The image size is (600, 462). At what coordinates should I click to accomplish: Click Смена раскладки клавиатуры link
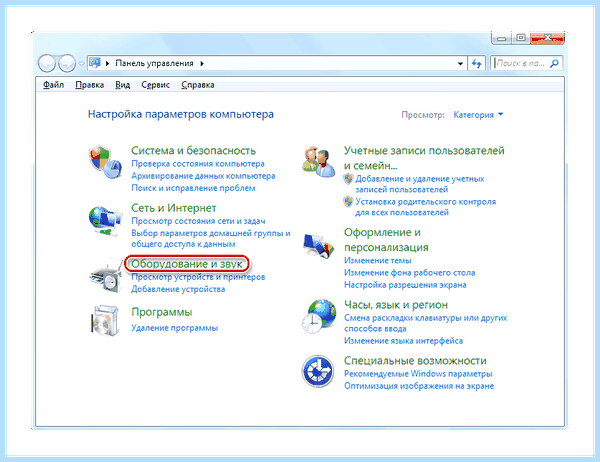click(x=426, y=323)
